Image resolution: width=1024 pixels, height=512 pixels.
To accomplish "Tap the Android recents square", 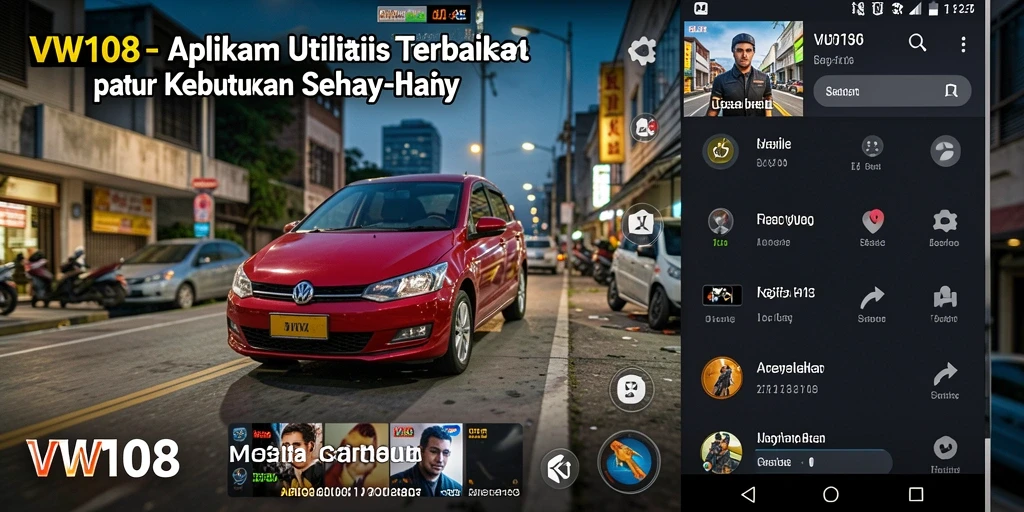I will (916, 494).
